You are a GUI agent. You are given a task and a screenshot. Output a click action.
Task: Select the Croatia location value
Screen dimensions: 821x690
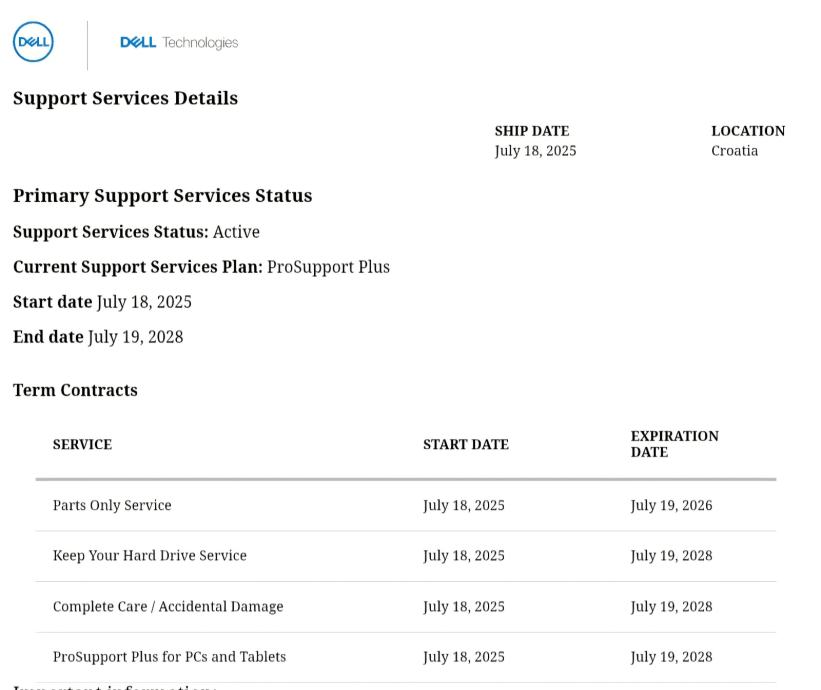click(x=734, y=151)
